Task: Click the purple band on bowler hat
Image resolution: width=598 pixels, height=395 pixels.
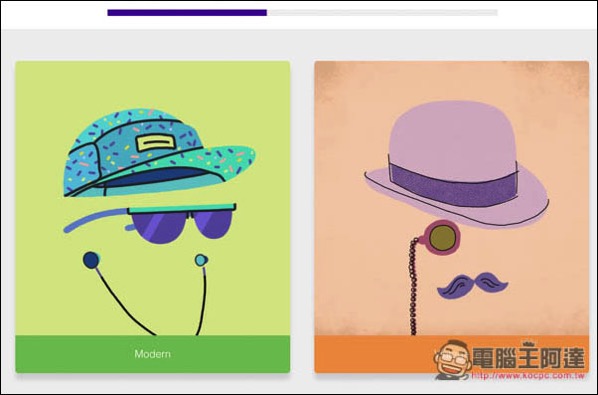Action: pos(453,183)
